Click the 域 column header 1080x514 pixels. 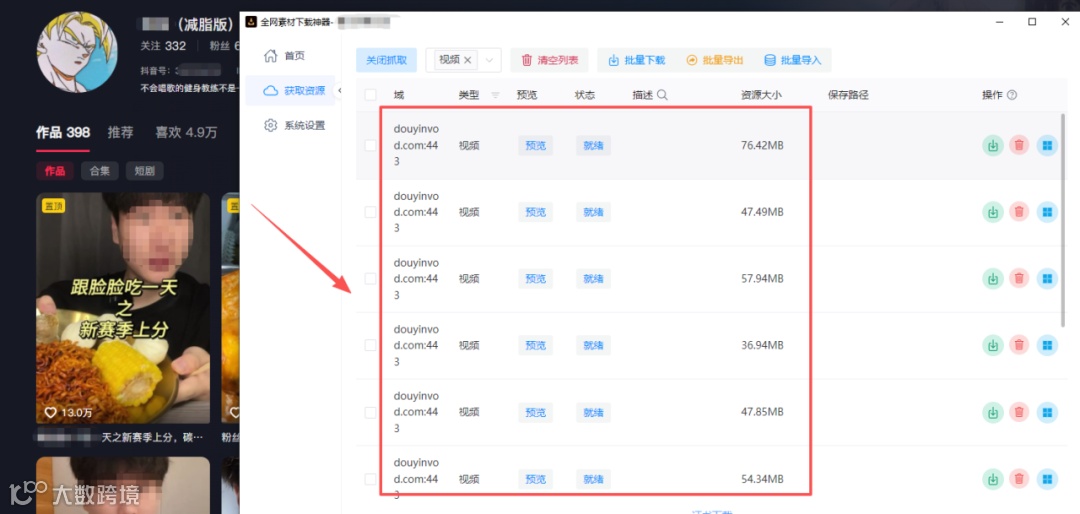point(399,95)
